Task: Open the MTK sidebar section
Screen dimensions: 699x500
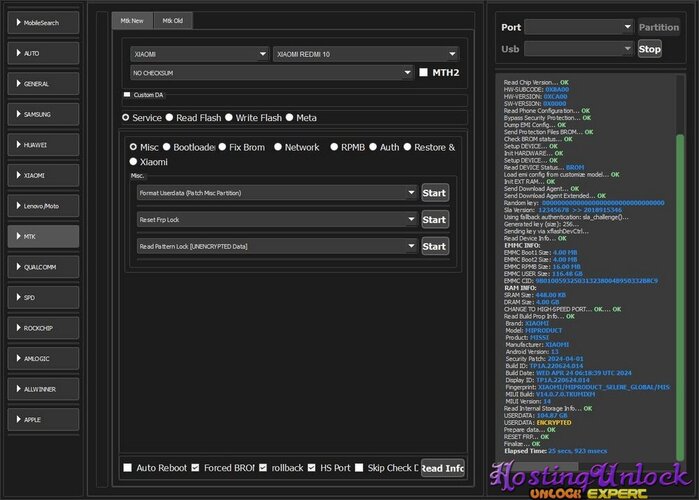Action: tap(43, 236)
